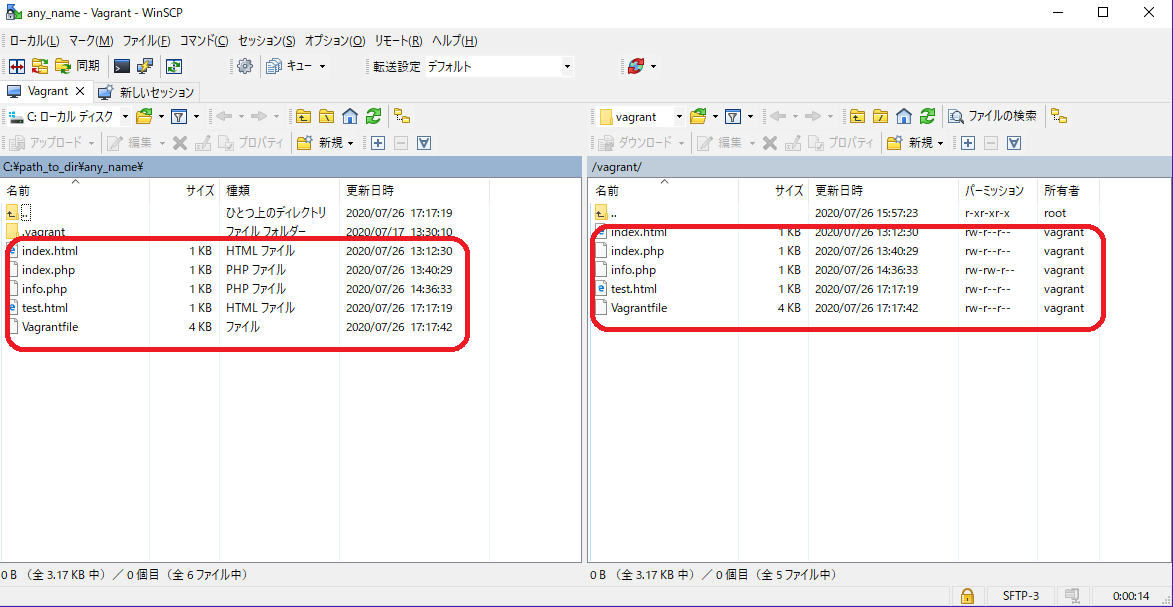Sort remote panel by パーミッション column
The image size is (1173, 607).
(x=997, y=191)
